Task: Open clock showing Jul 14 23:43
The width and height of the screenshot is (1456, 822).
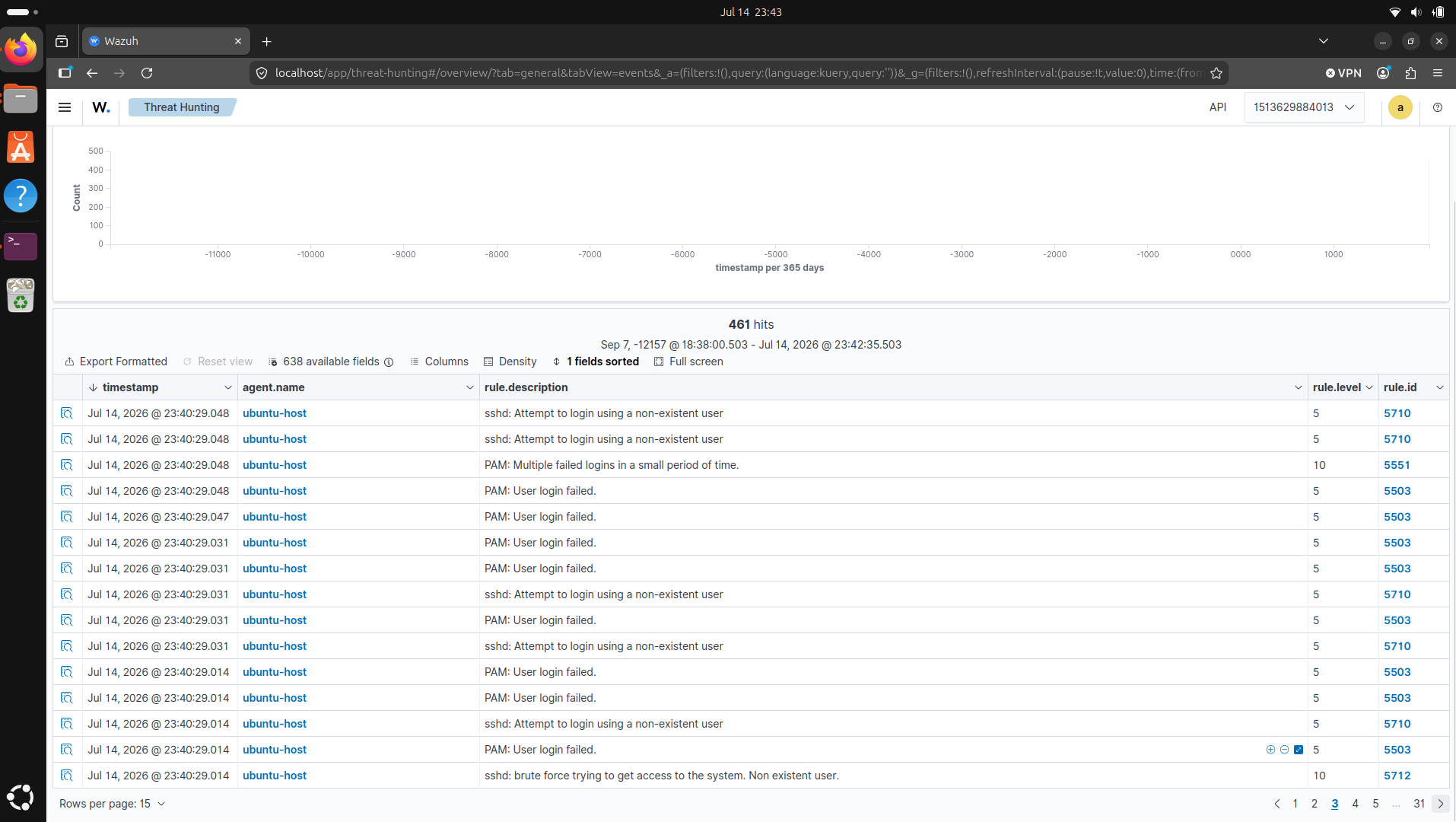Action: (751, 12)
